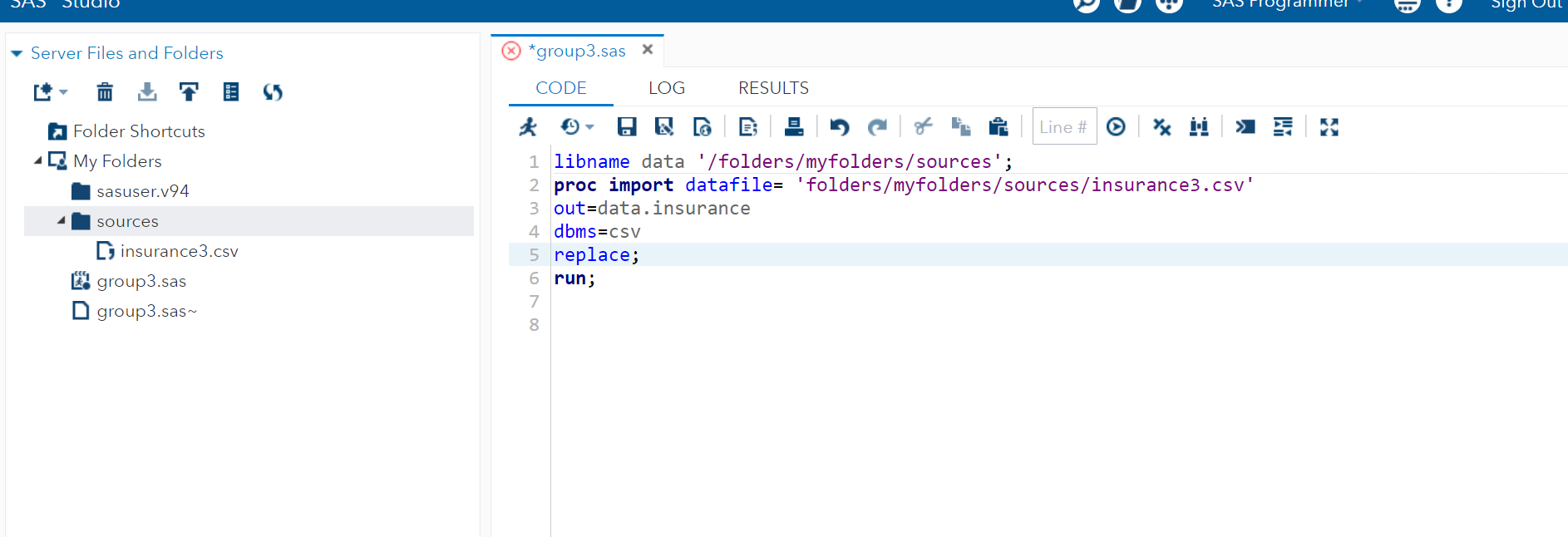Maximize the code editor view

[1329, 127]
